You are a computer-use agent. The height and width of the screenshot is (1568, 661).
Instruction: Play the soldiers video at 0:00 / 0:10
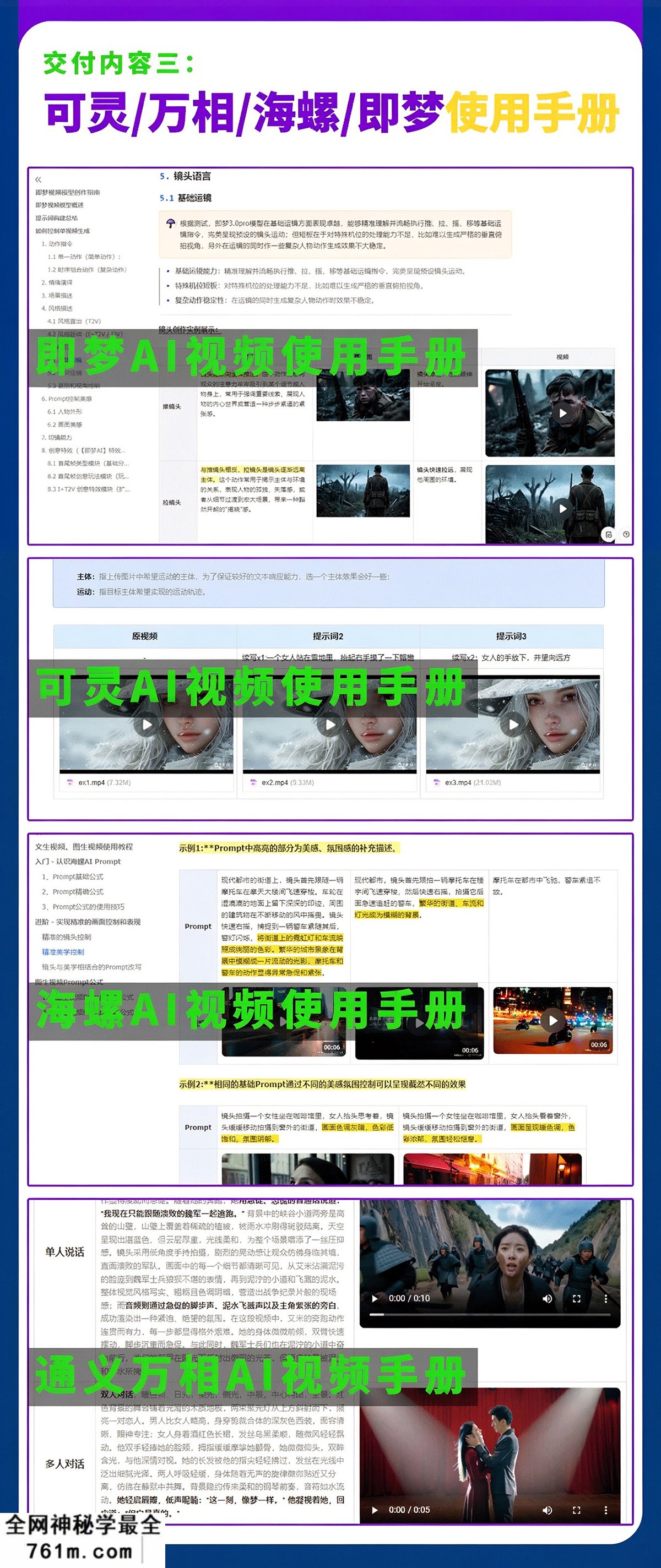(x=375, y=1298)
